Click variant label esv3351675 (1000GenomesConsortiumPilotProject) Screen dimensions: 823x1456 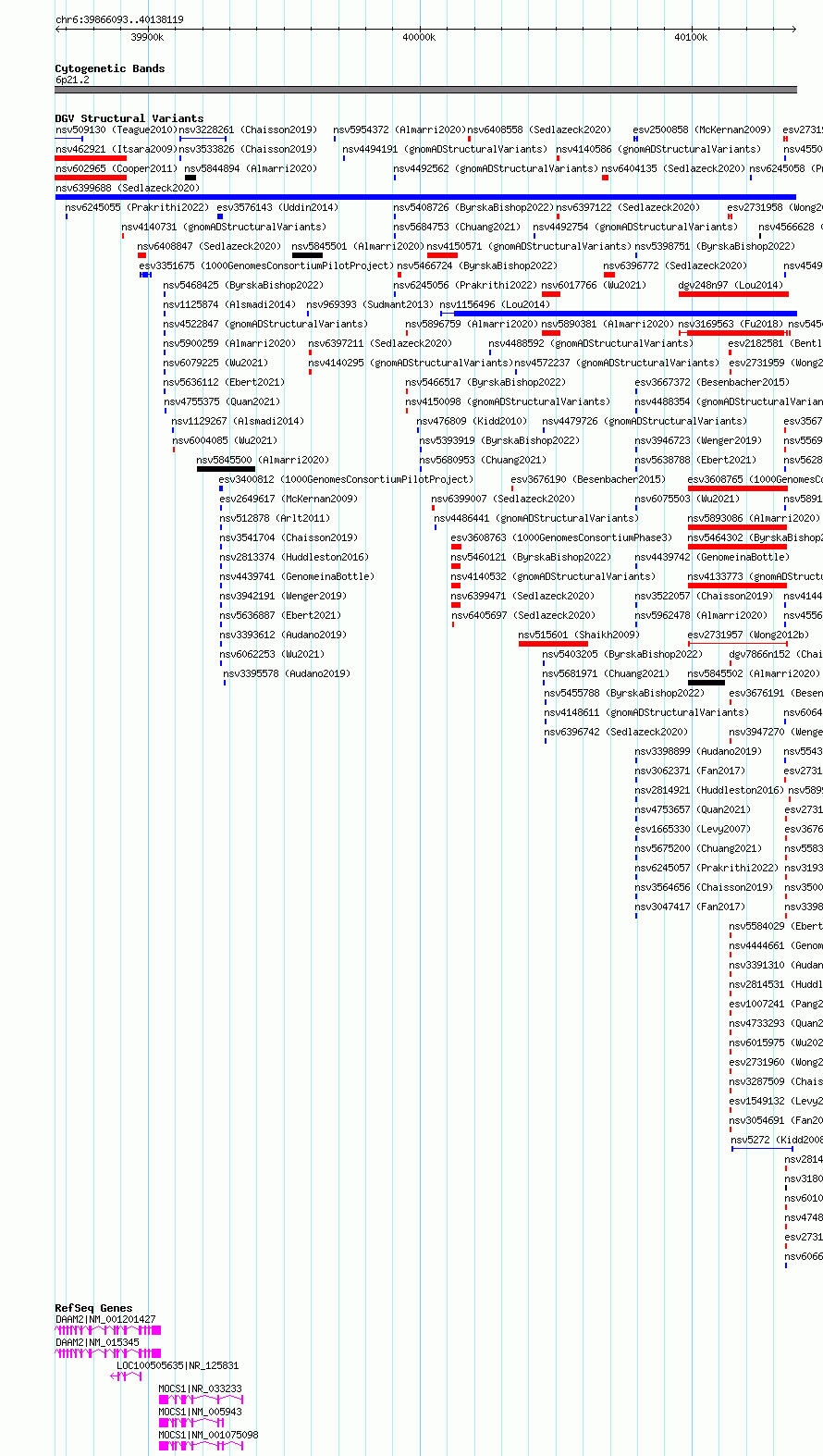(x=266, y=265)
